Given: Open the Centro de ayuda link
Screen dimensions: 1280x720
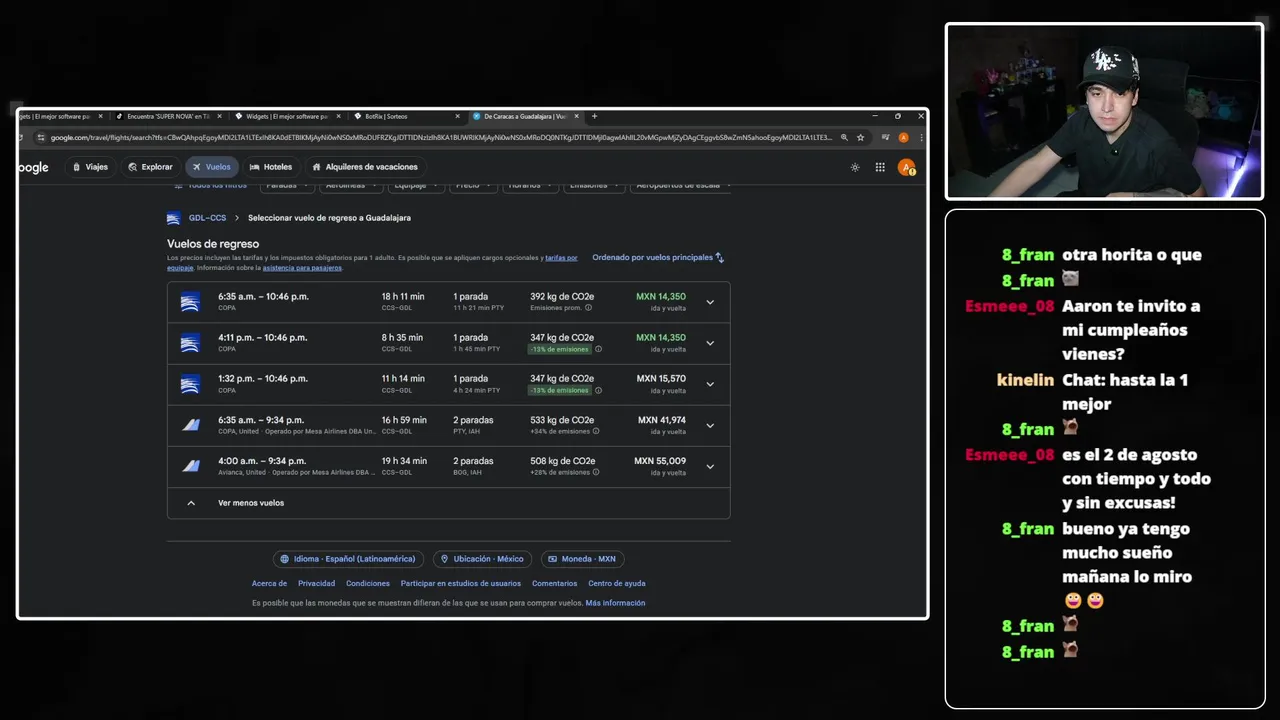Looking at the screenshot, I should (x=617, y=583).
